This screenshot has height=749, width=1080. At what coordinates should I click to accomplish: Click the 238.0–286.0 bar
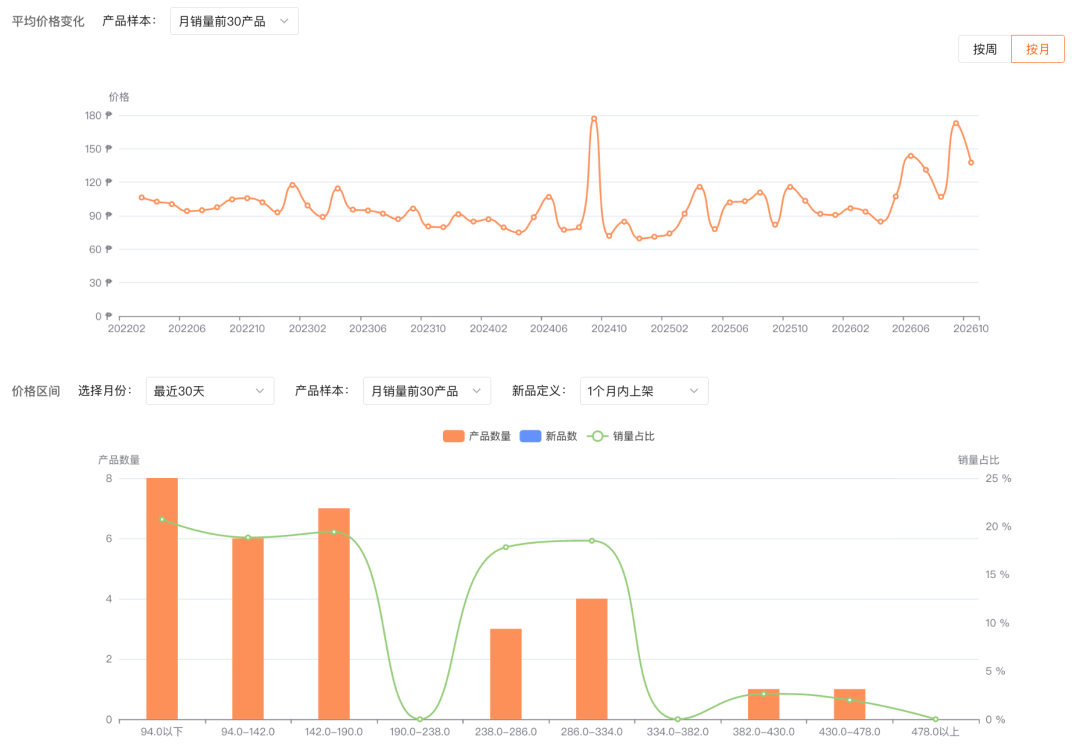[x=506, y=674]
